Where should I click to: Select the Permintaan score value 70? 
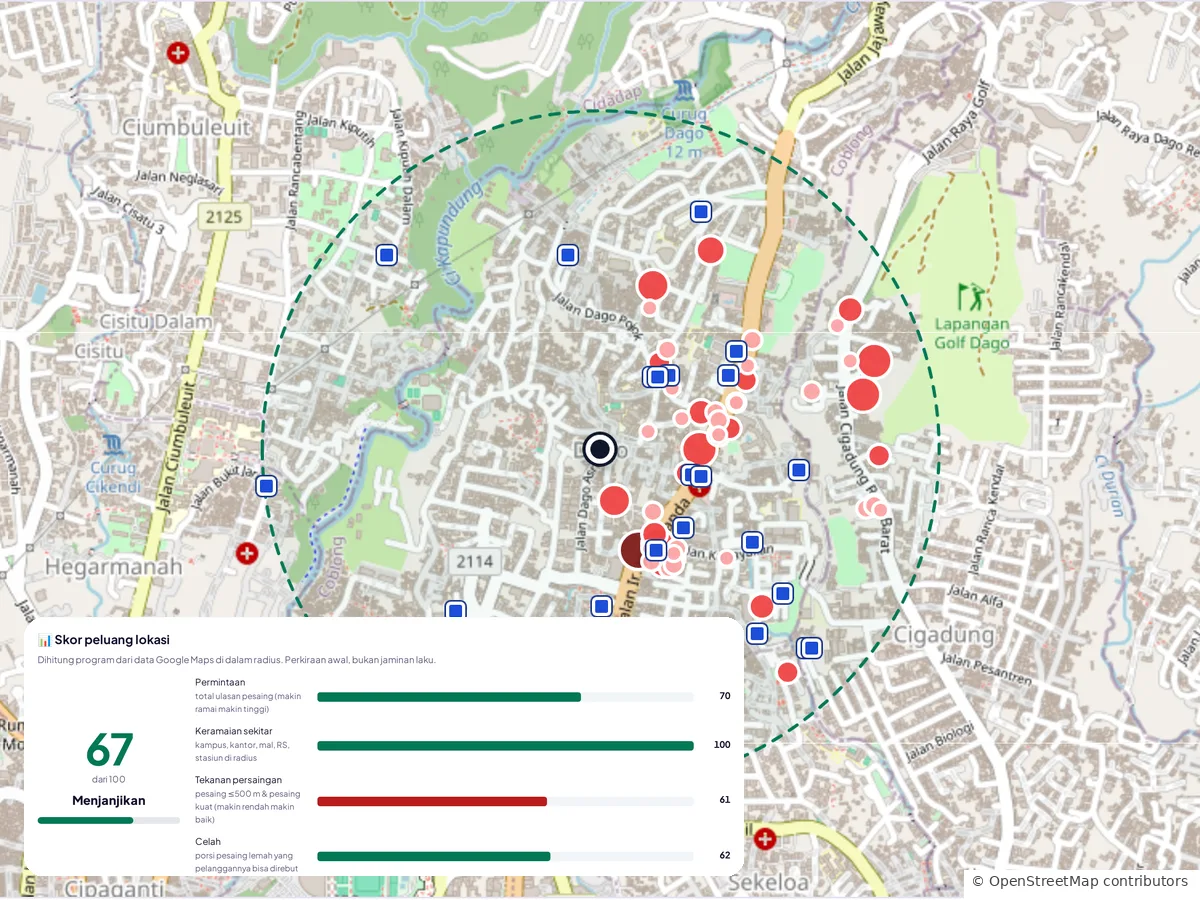(725, 696)
